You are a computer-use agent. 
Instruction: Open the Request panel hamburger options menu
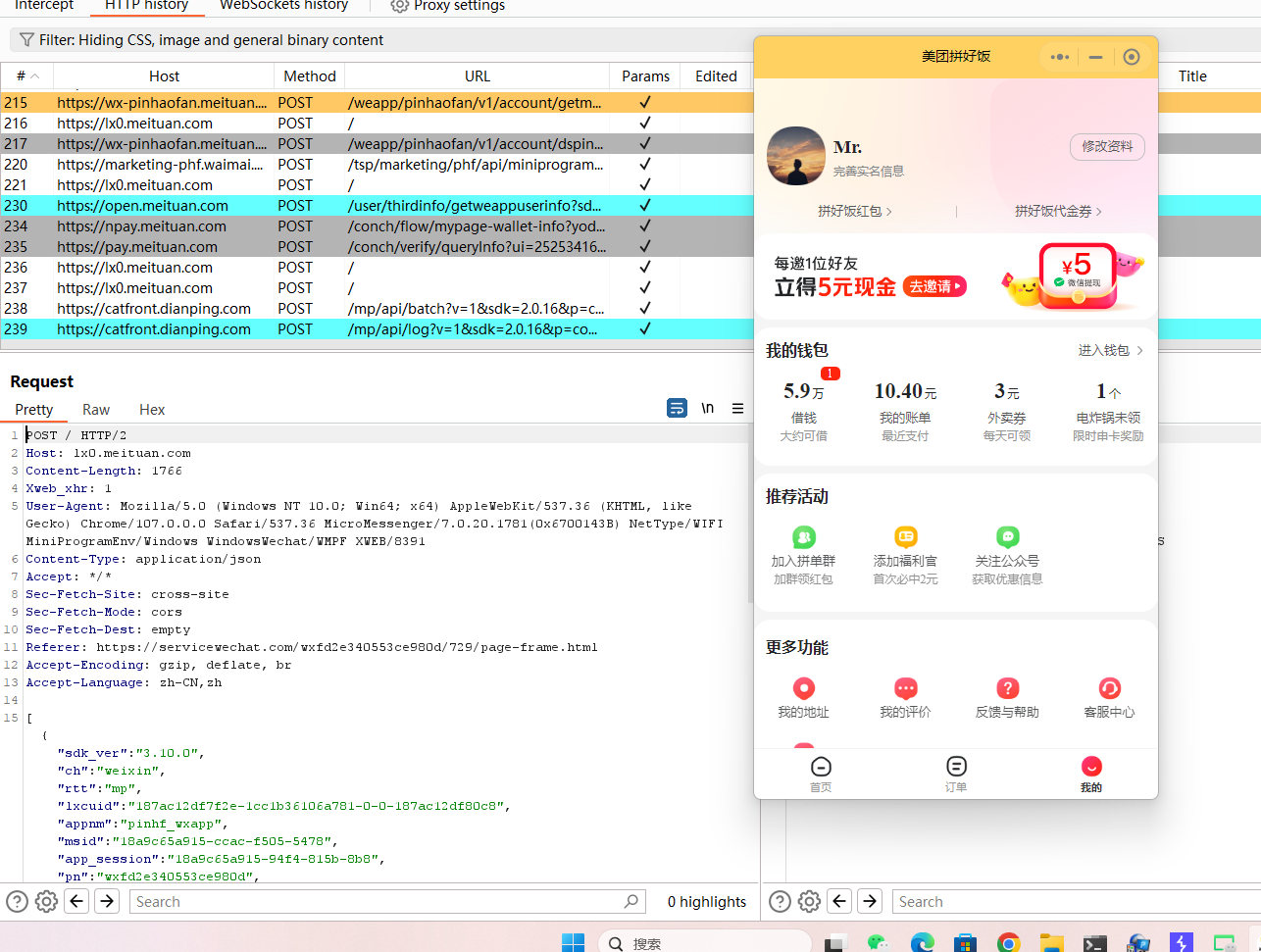coord(737,409)
